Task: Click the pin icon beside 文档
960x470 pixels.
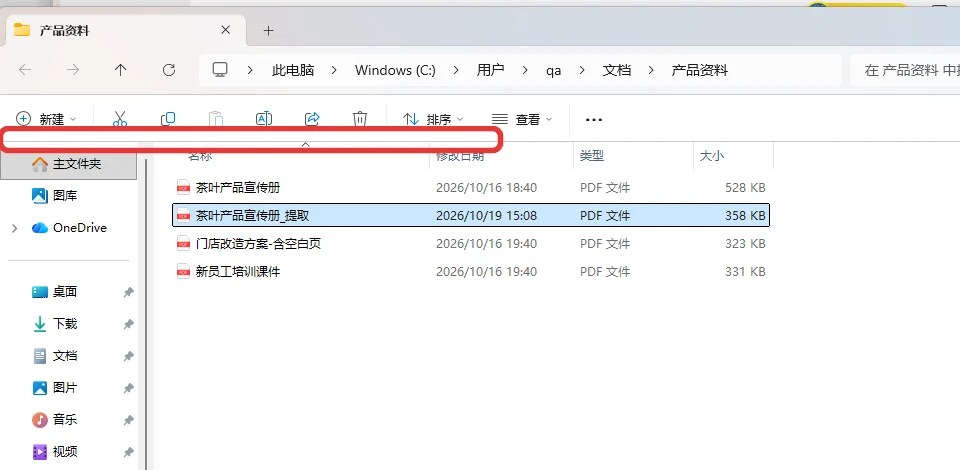Action: tap(129, 356)
